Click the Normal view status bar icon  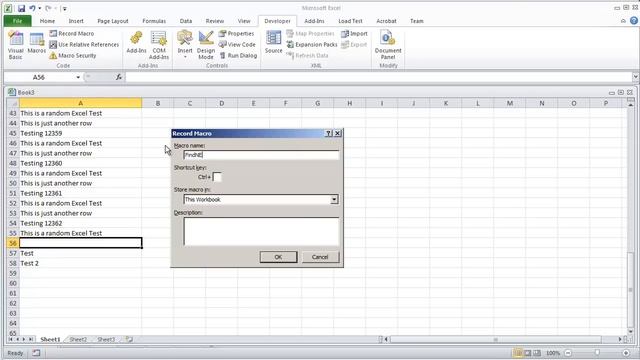pyautogui.click(x=518, y=353)
